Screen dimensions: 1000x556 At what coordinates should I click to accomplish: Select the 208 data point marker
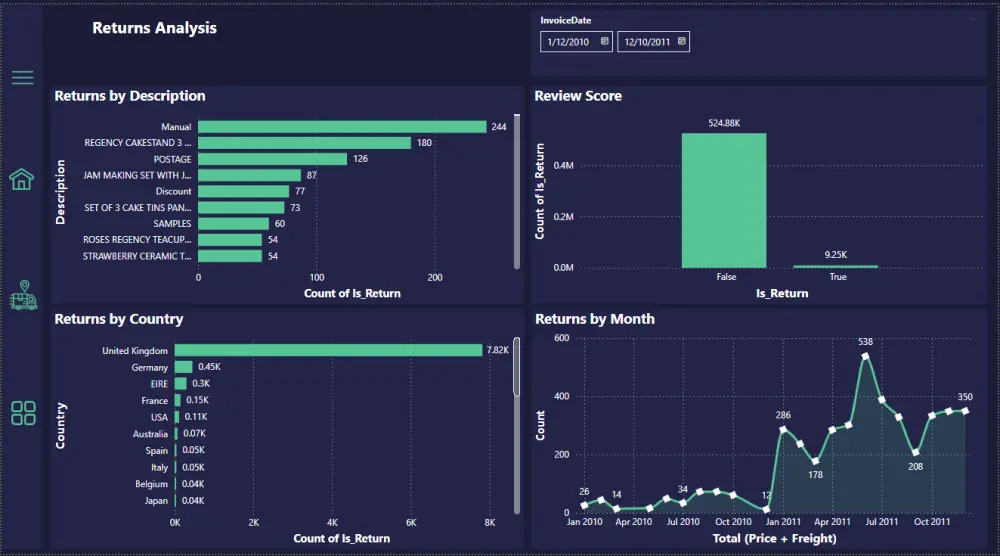click(915, 452)
